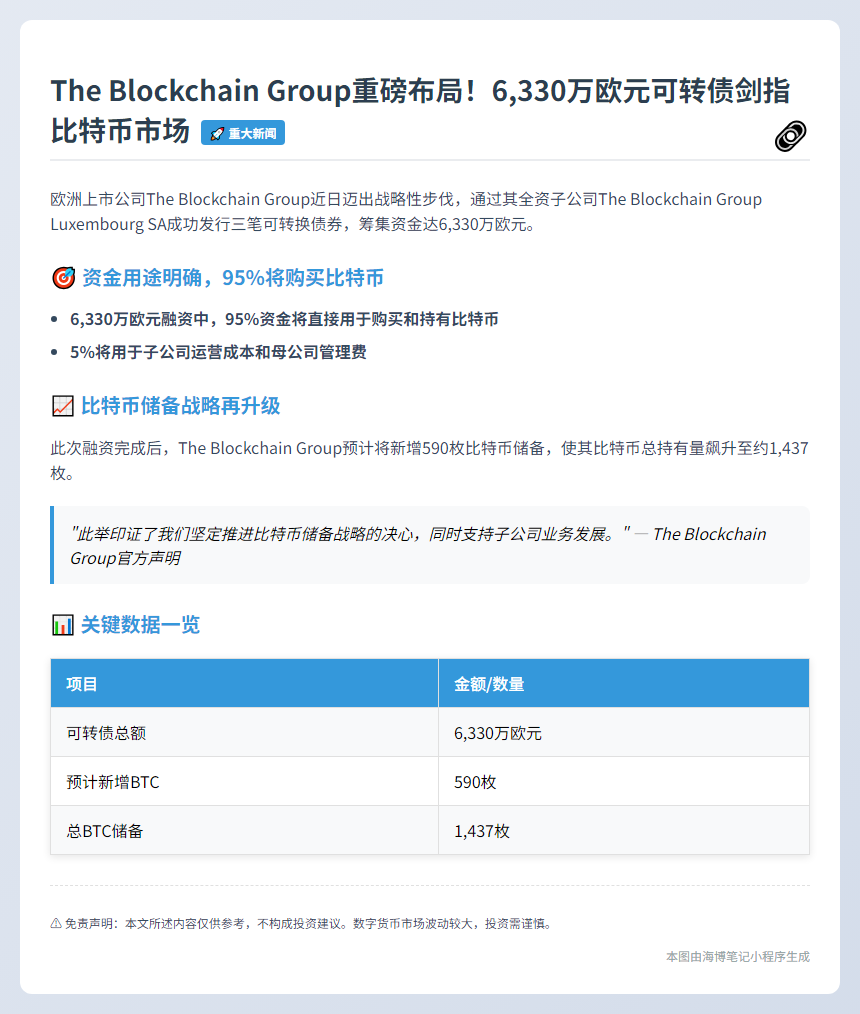Click the 预计新增BTC table cell
Image resolution: width=860 pixels, height=1014 pixels.
pos(244,782)
